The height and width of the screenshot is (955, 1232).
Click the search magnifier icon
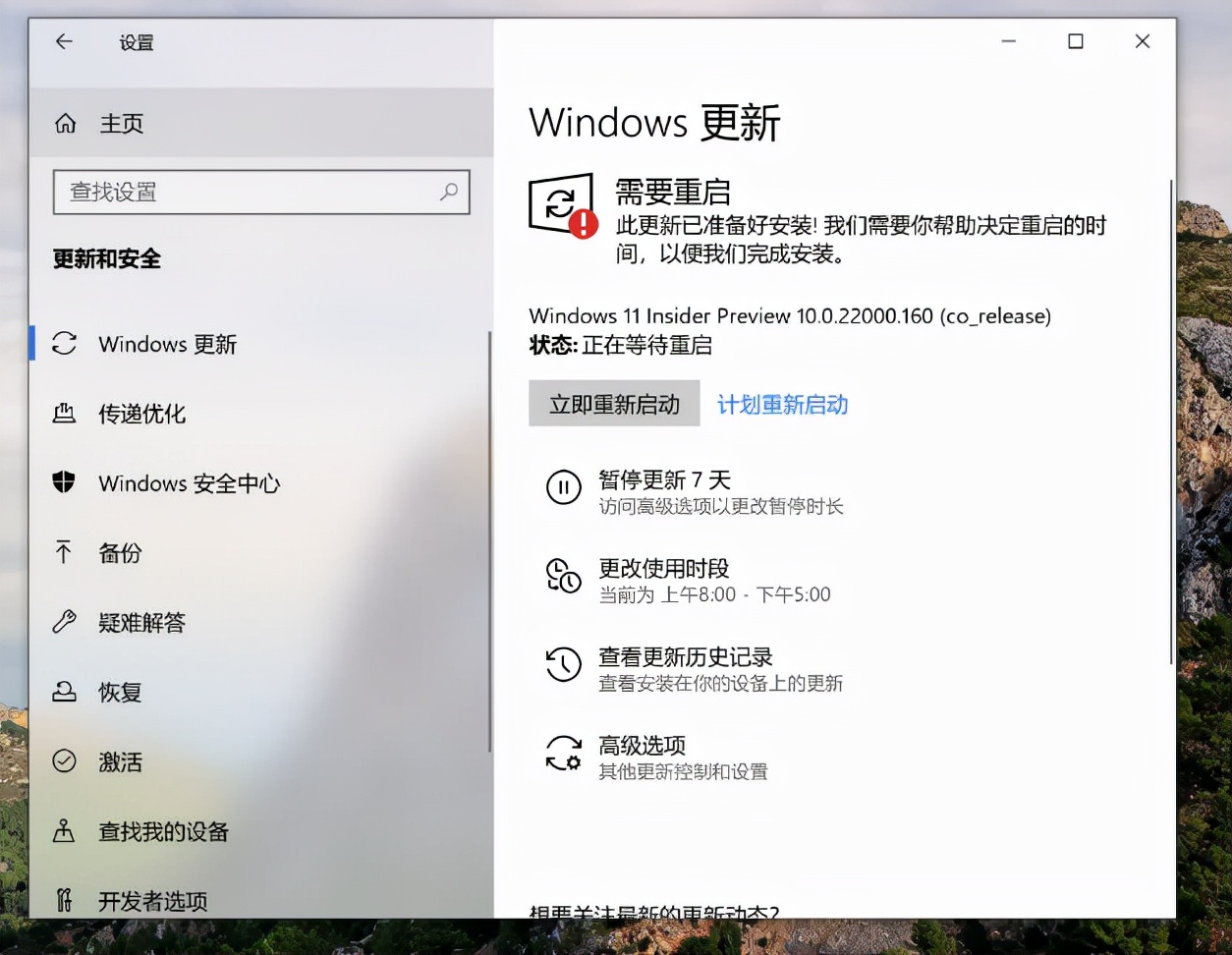pos(449,192)
